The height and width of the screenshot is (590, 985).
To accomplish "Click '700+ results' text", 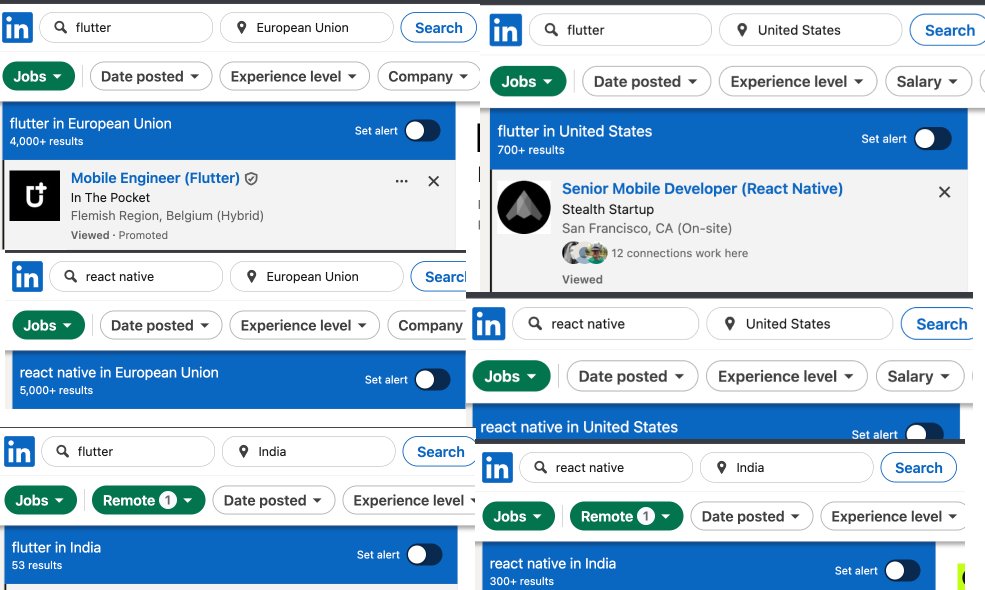I will click(531, 150).
